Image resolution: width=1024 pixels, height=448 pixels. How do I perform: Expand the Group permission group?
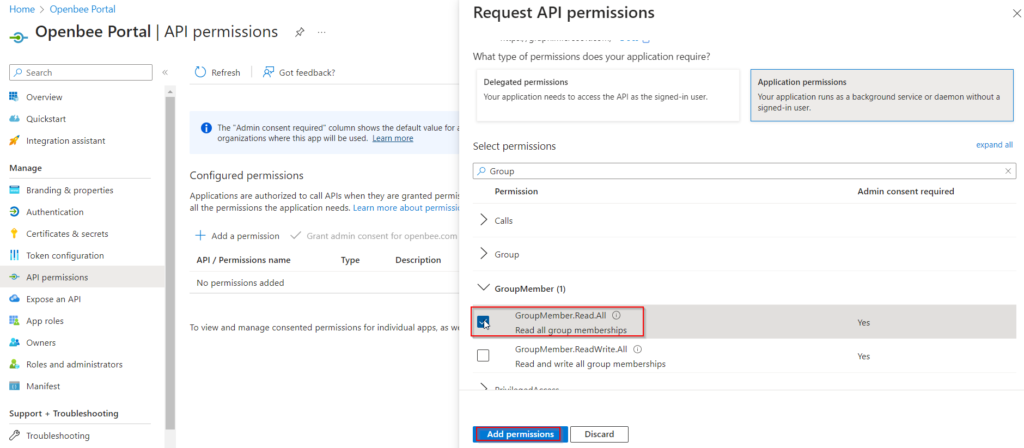pos(484,253)
